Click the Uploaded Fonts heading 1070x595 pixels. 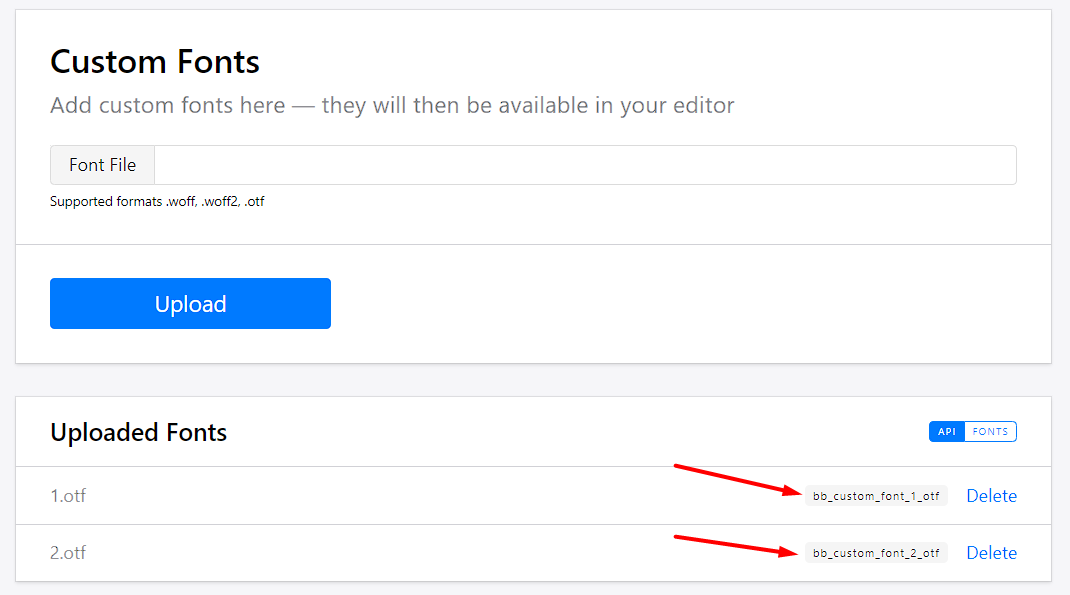(139, 433)
